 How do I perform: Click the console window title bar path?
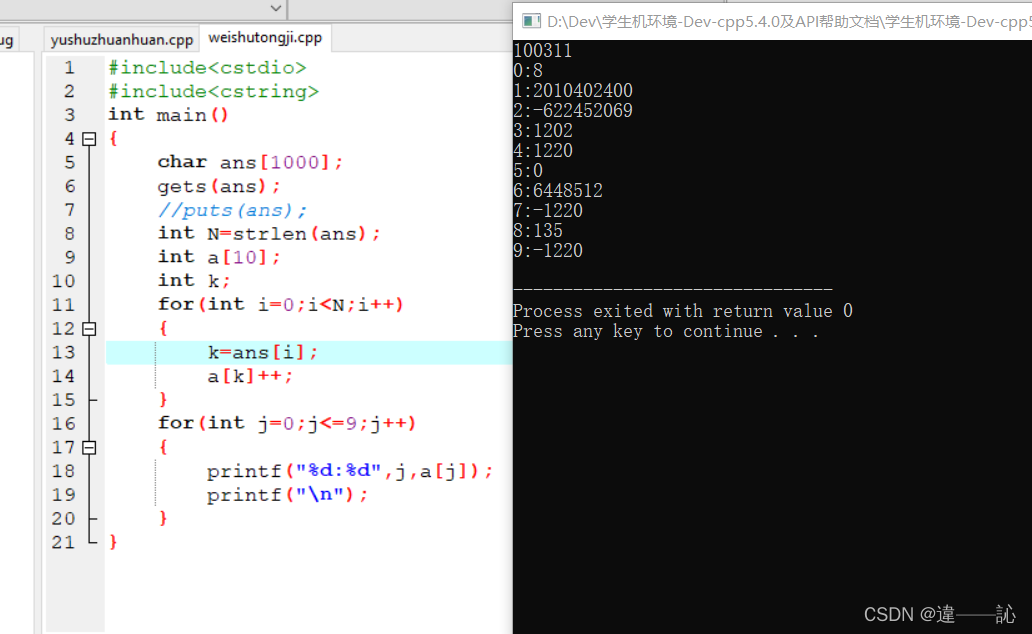point(788,22)
